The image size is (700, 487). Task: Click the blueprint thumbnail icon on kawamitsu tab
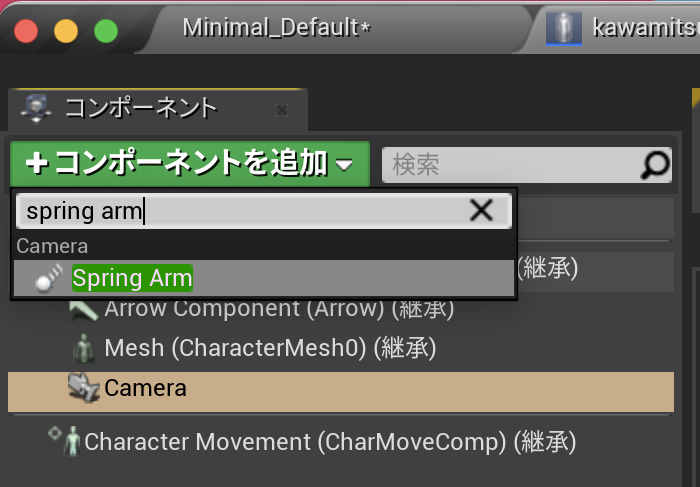pyautogui.click(x=564, y=28)
